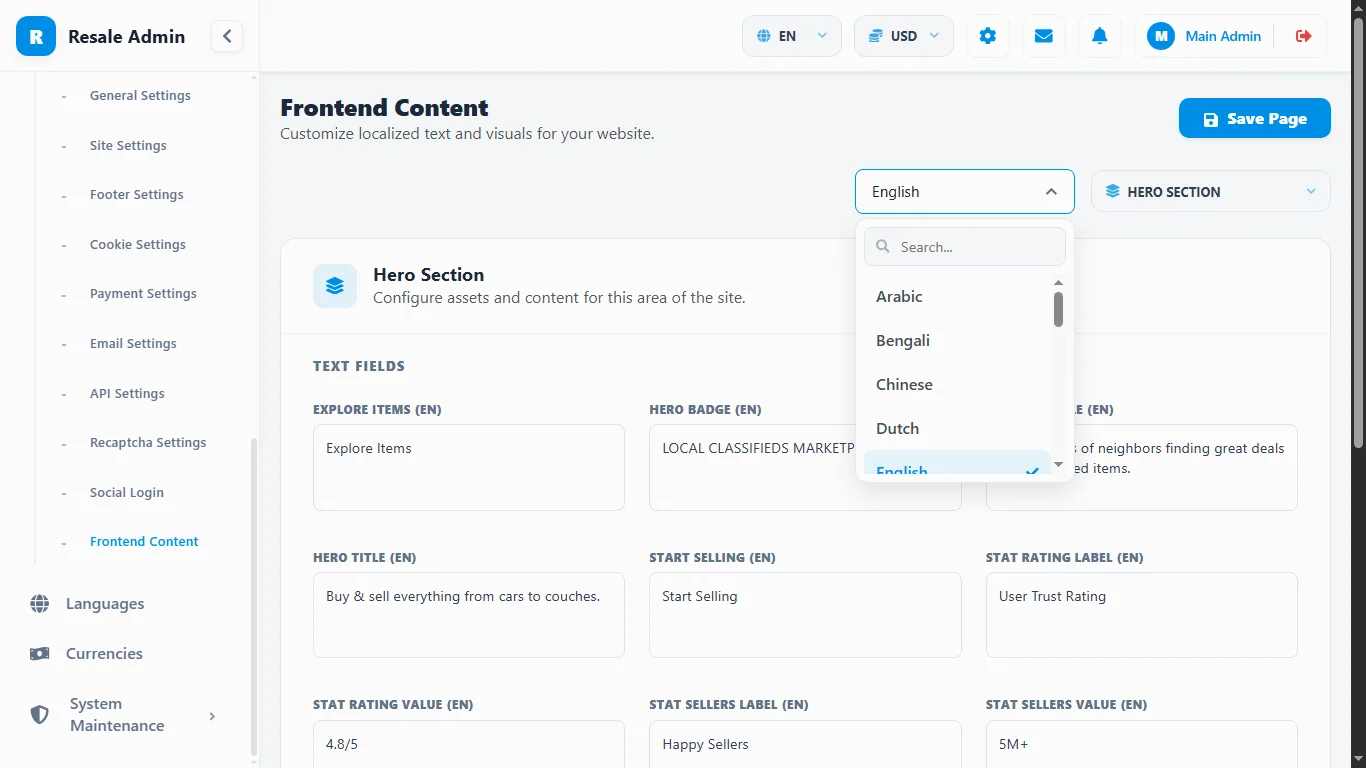The width and height of the screenshot is (1366, 768).
Task: Go to Languages page
Action: [105, 604]
